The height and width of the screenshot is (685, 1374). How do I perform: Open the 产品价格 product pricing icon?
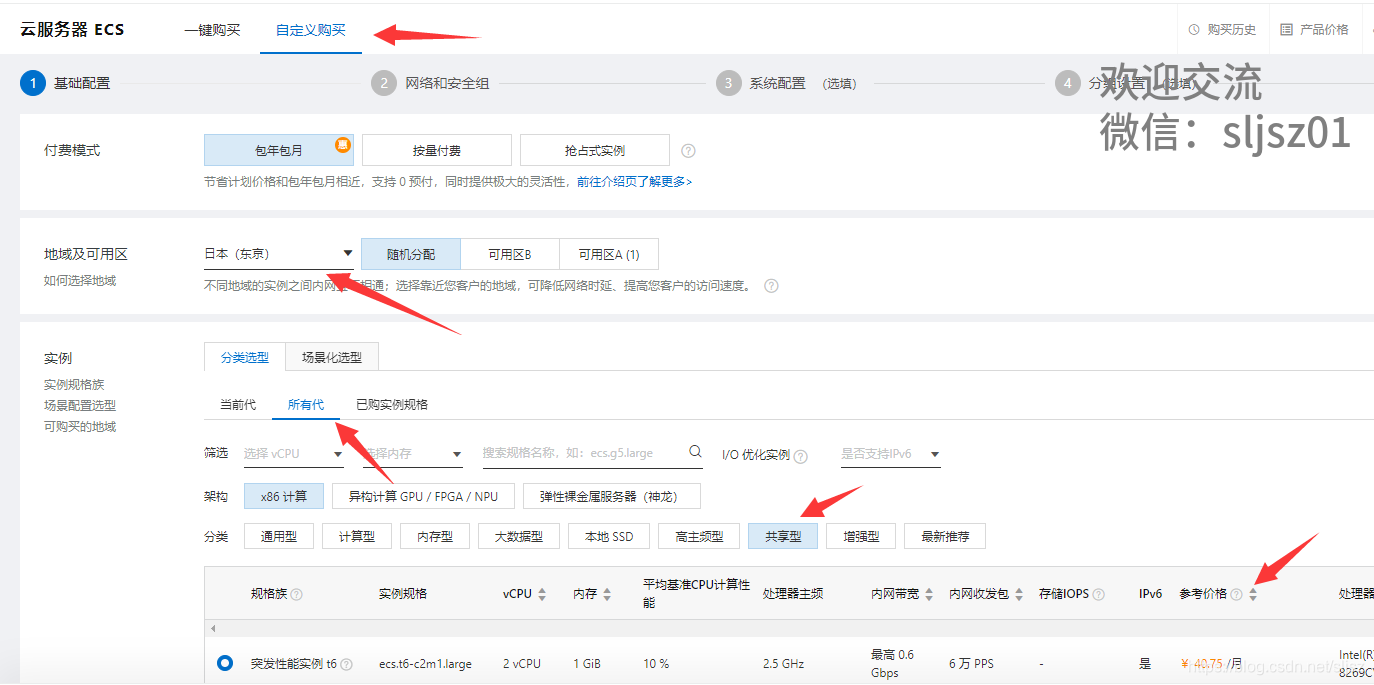[x=1287, y=30]
